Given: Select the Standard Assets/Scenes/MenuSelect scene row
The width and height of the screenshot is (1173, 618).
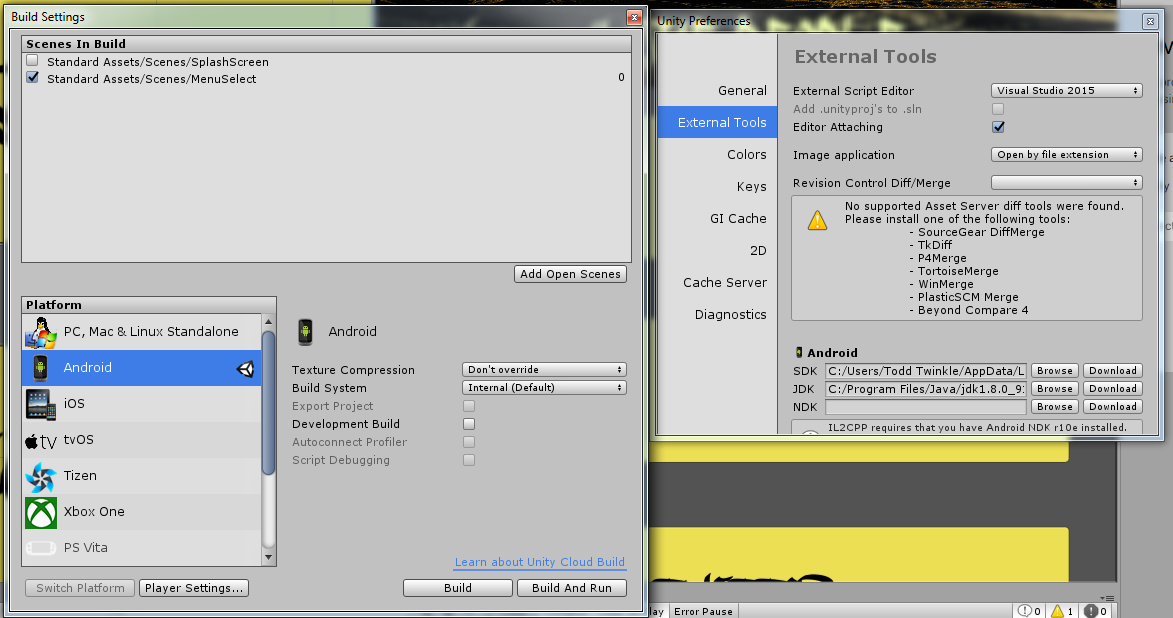Looking at the screenshot, I should [326, 79].
